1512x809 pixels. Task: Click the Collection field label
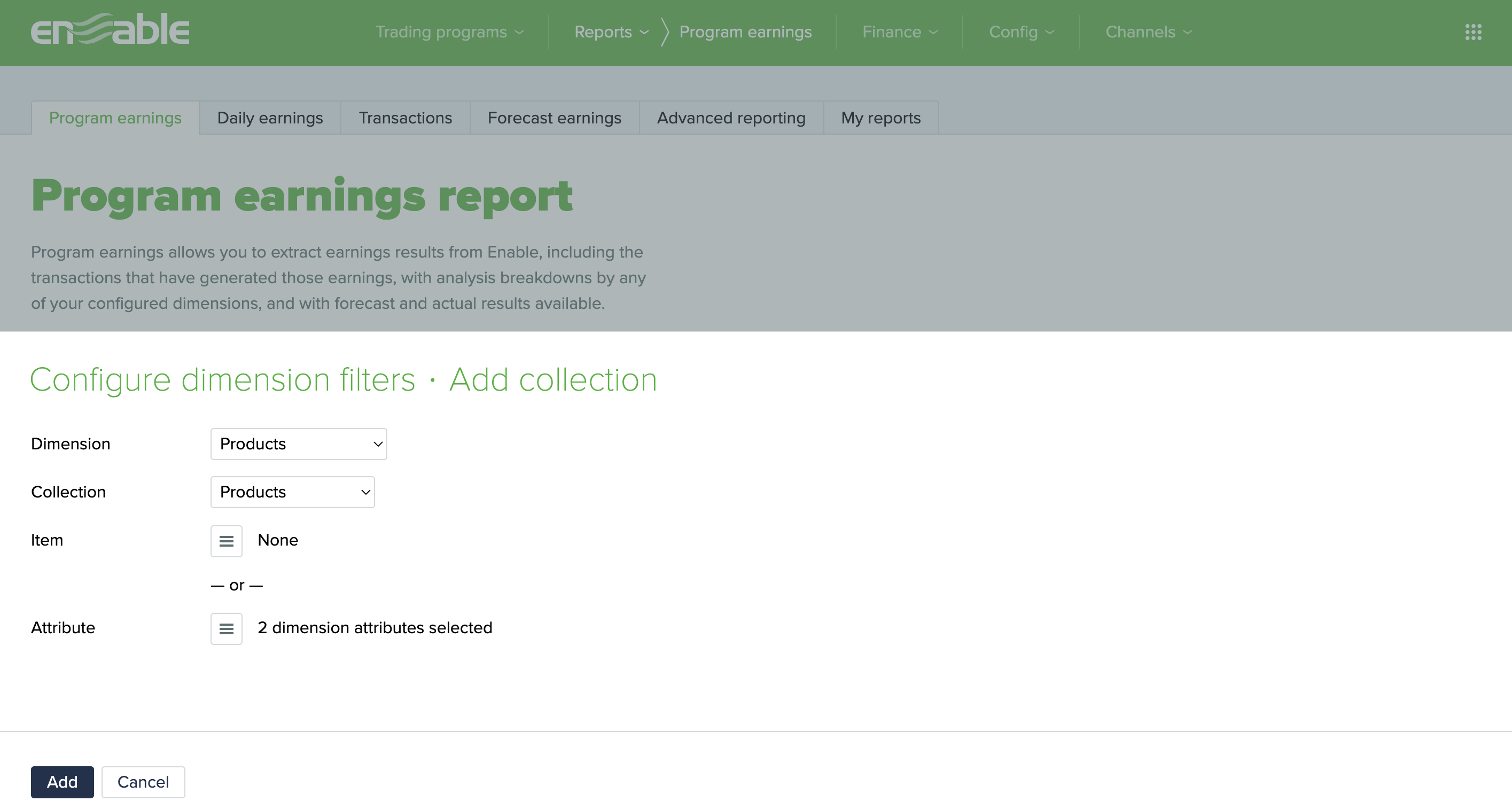click(x=68, y=492)
